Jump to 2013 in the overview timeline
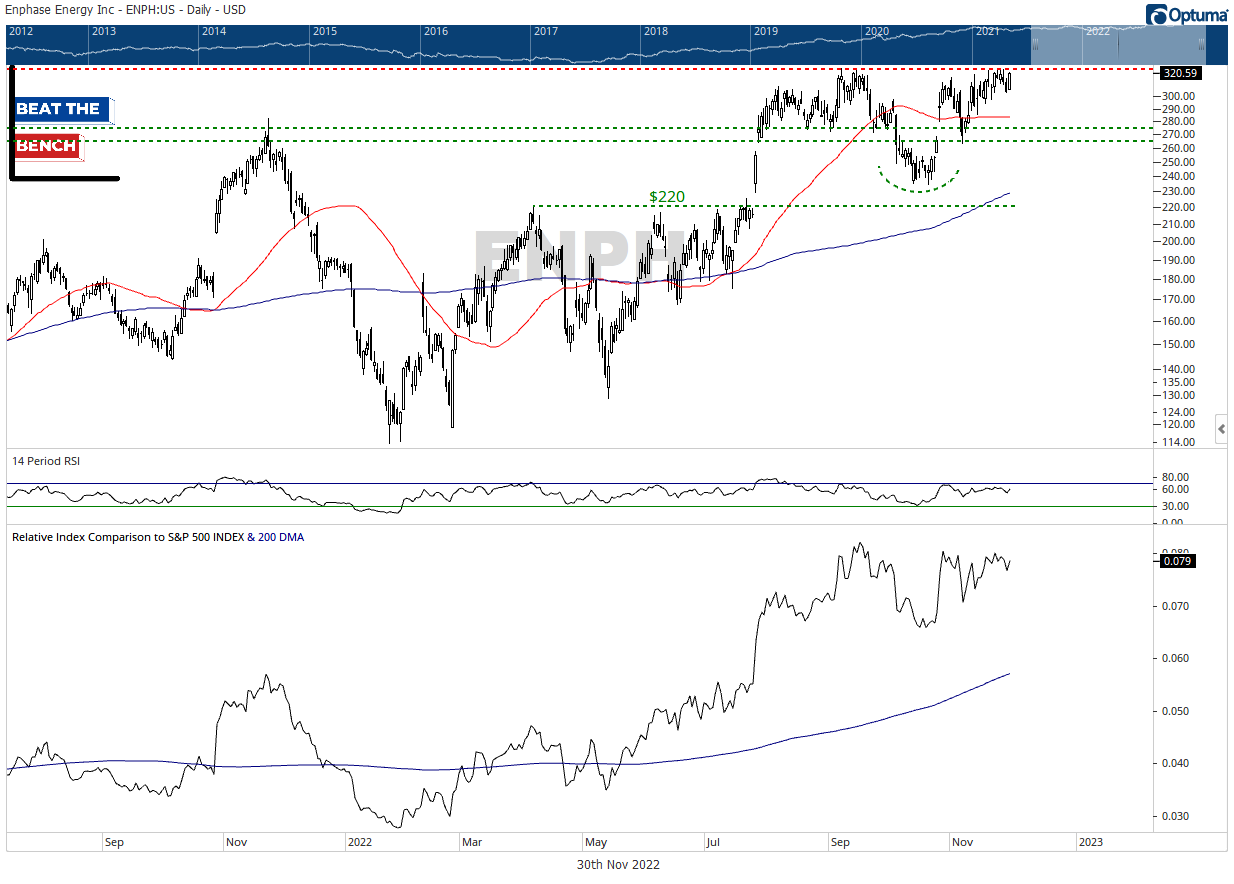The width and height of the screenshot is (1234, 884). [103, 32]
